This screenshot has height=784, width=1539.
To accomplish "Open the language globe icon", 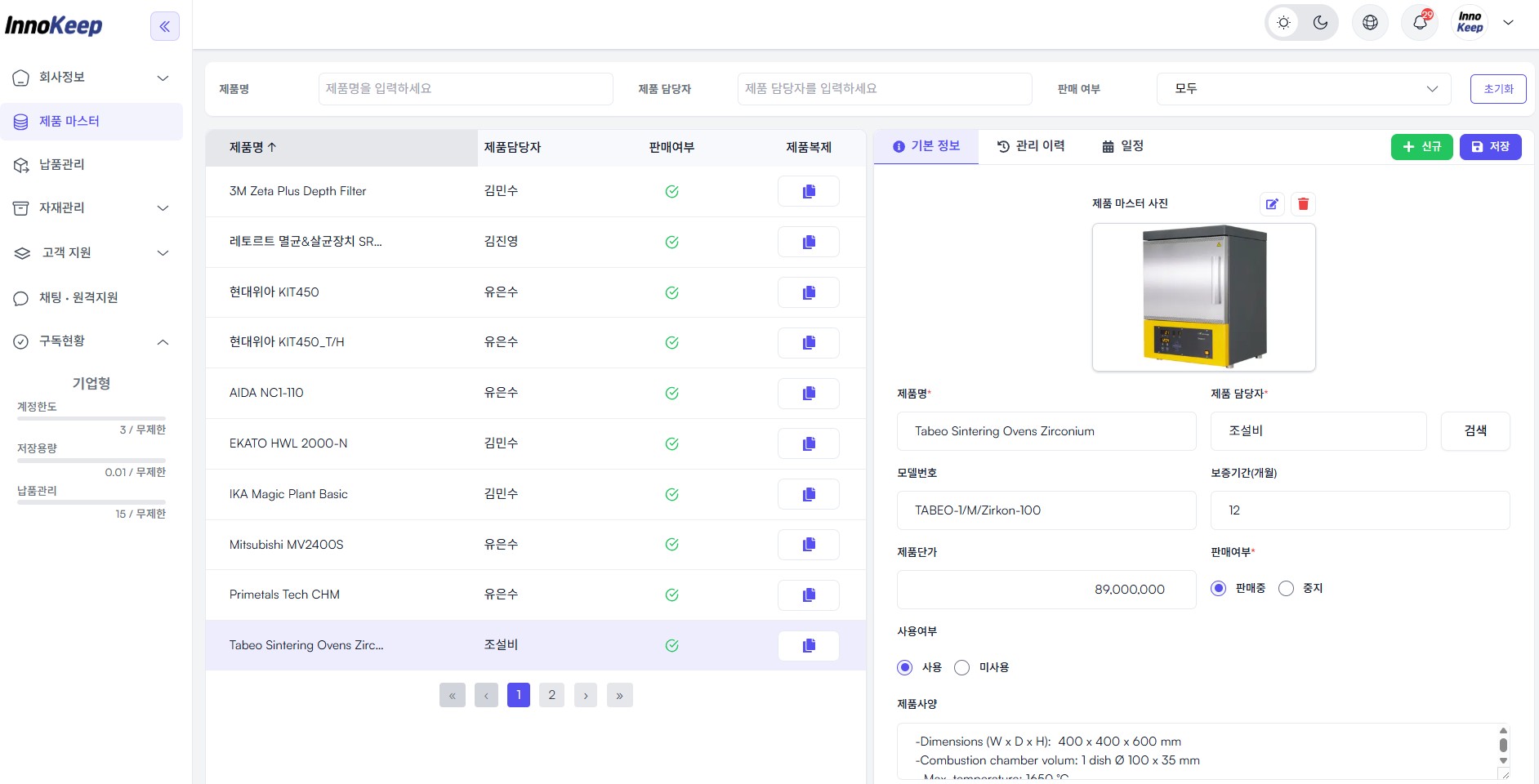I will [x=1369, y=22].
